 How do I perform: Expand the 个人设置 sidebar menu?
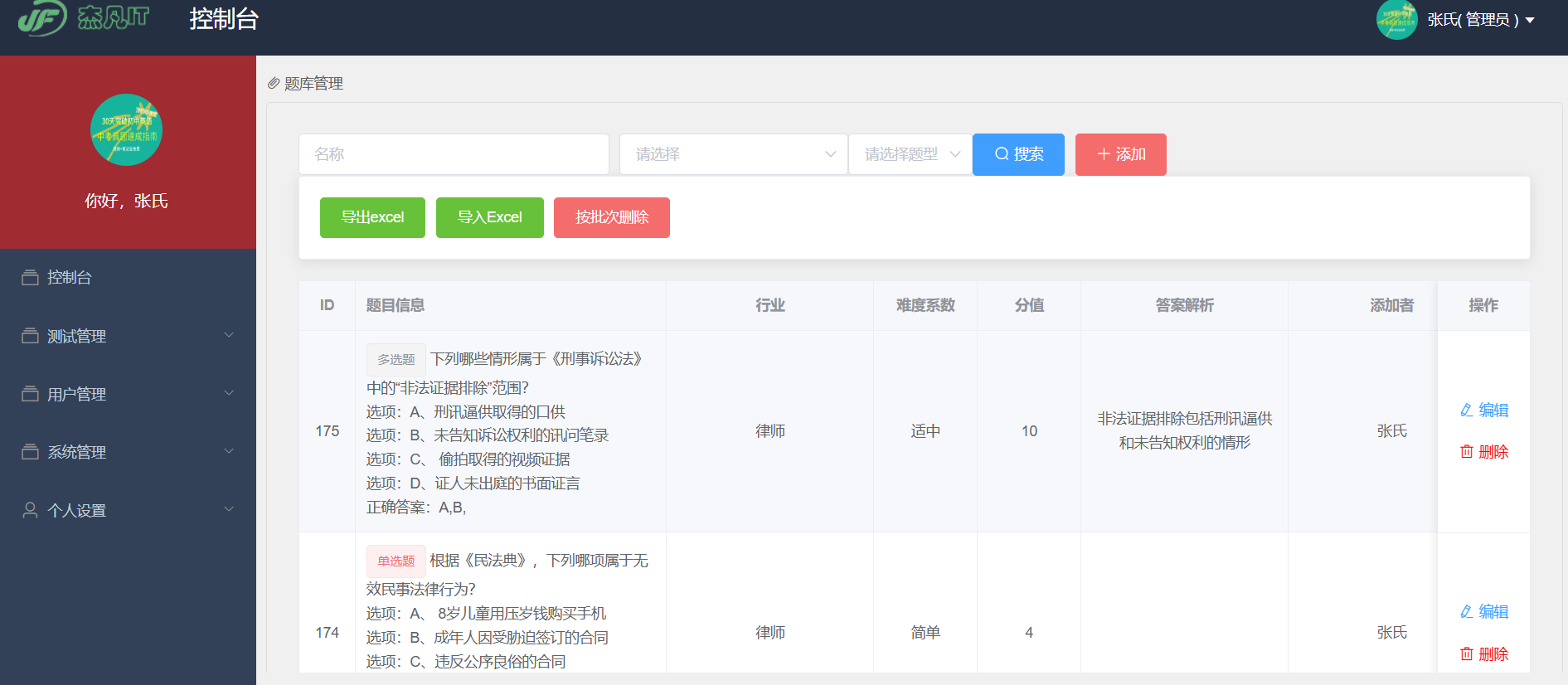coord(128,510)
